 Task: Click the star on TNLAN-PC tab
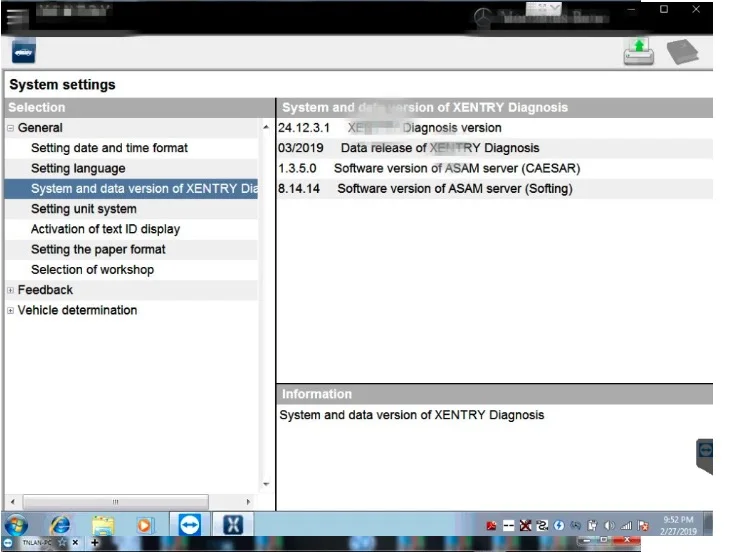click(x=62, y=543)
